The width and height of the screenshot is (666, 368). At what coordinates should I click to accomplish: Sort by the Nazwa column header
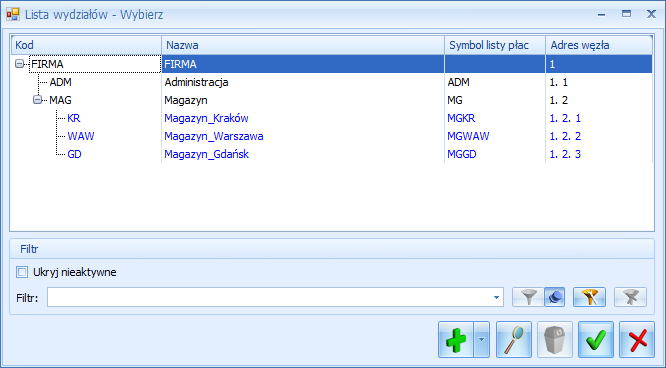[303, 45]
